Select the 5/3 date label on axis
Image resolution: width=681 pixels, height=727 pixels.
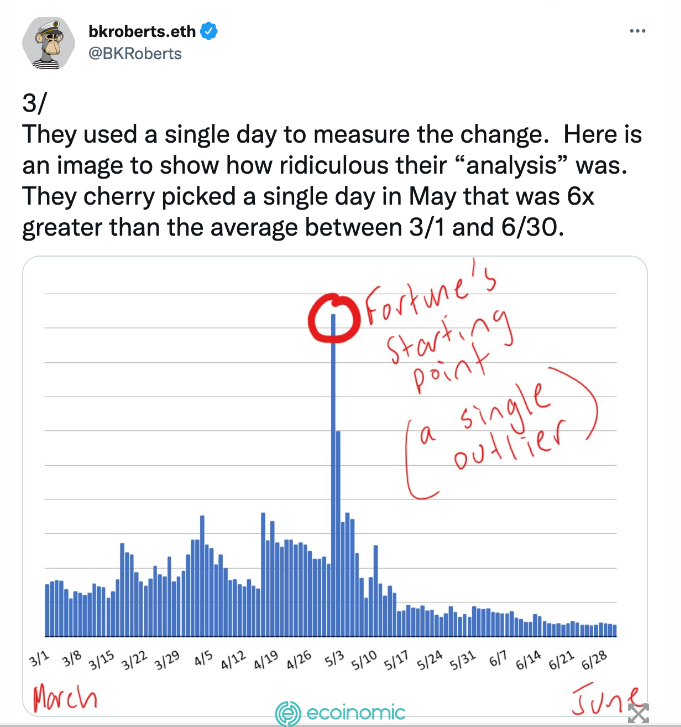tap(335, 658)
